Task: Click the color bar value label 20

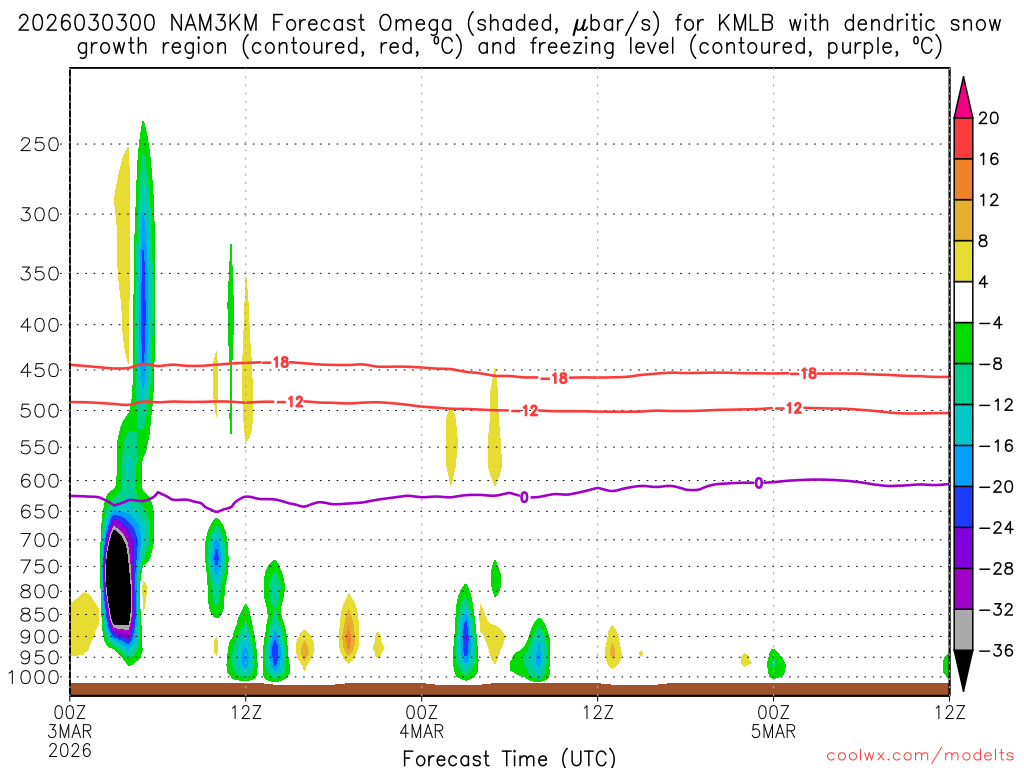Action: tap(989, 118)
